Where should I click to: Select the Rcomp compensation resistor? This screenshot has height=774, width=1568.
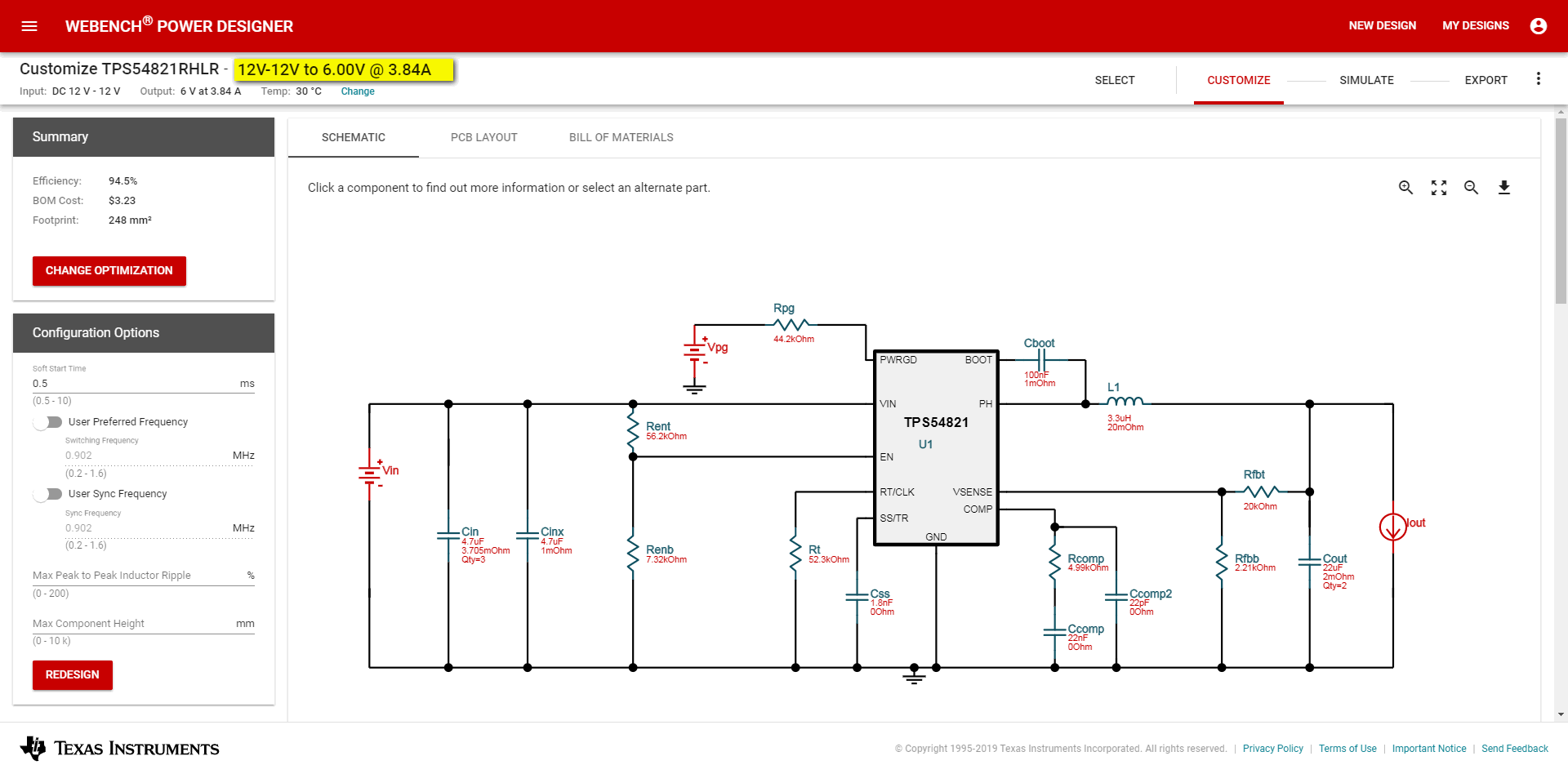1054,563
